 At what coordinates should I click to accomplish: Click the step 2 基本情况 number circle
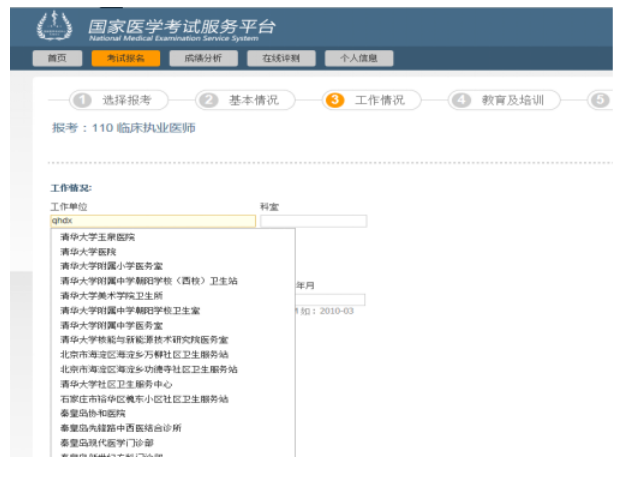point(208,100)
